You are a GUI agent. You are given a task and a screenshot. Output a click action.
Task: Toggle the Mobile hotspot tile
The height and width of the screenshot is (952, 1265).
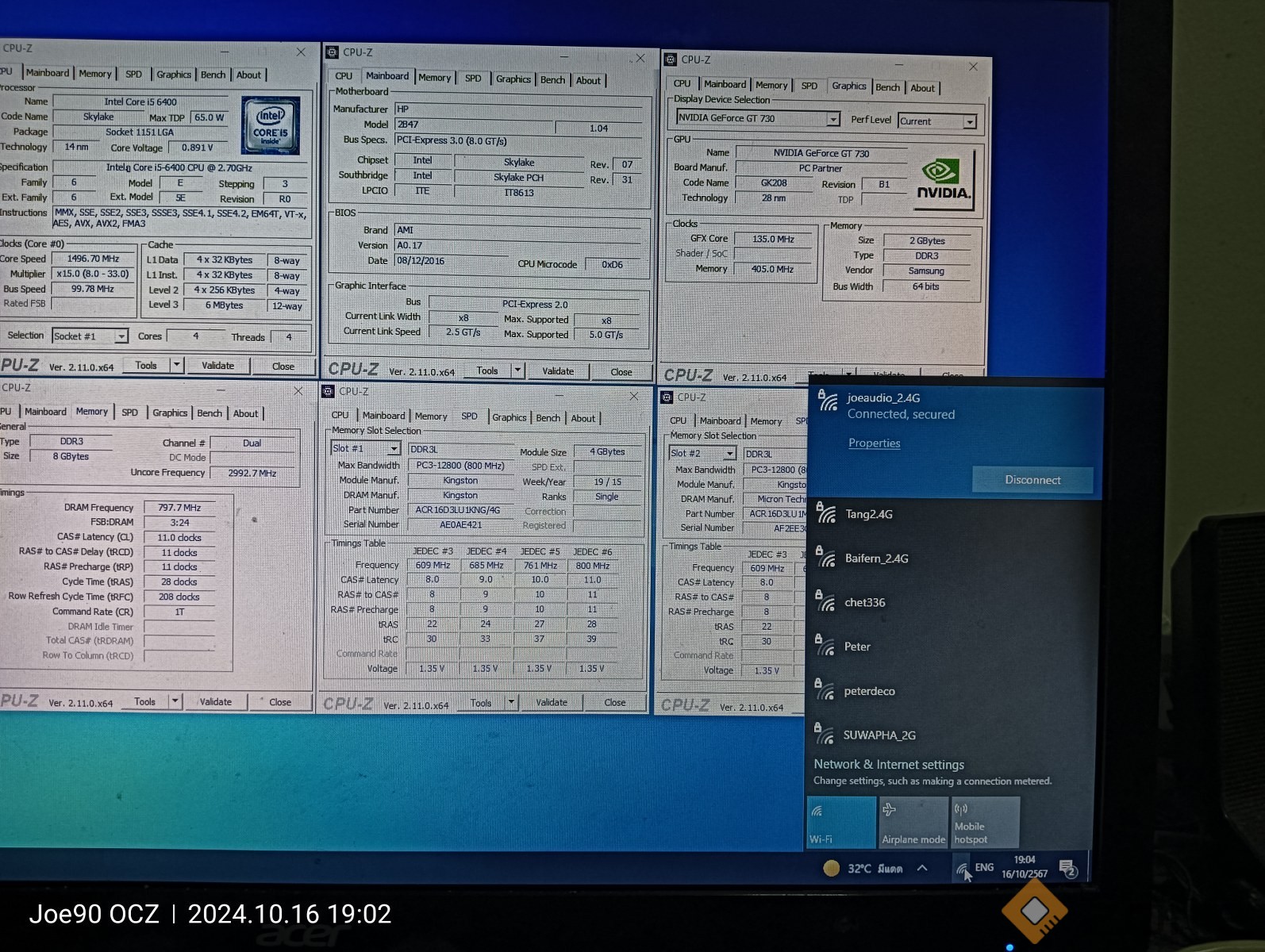pyautogui.click(x=985, y=823)
